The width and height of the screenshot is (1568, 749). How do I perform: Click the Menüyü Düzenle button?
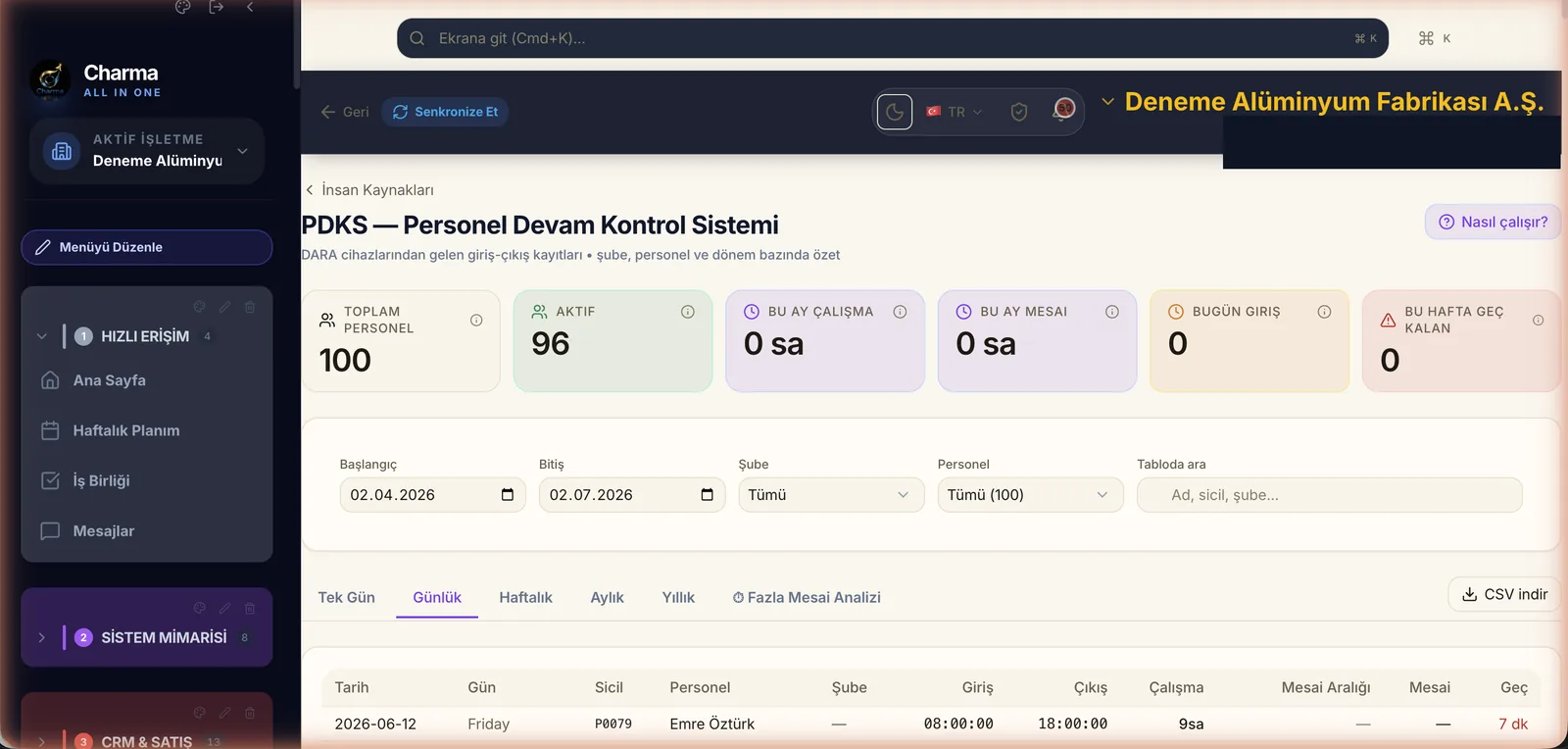[x=147, y=247]
